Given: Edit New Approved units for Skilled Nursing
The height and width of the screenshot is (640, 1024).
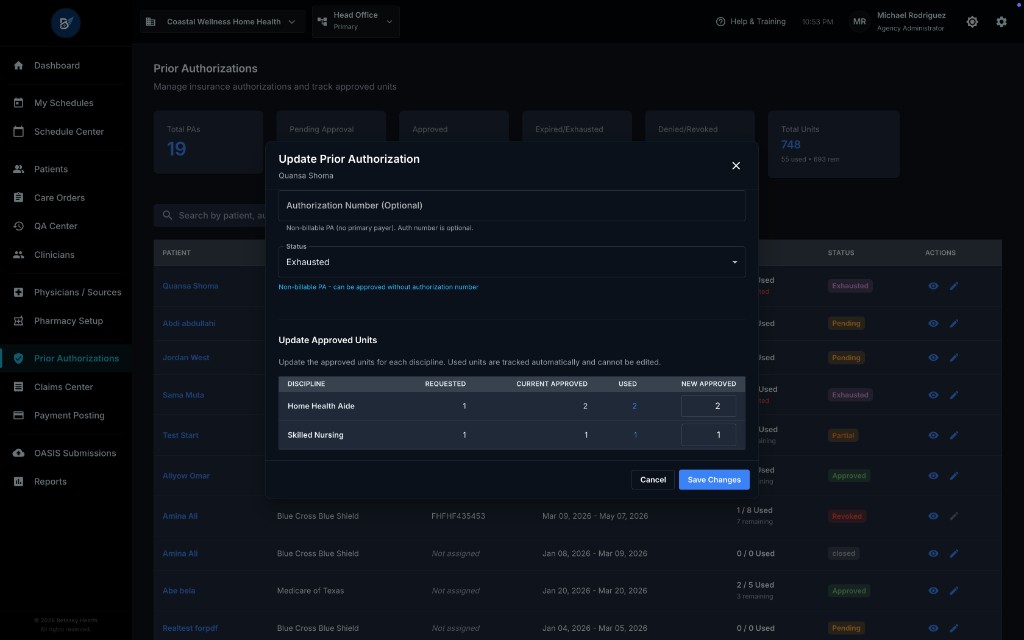Looking at the screenshot, I should (709, 435).
